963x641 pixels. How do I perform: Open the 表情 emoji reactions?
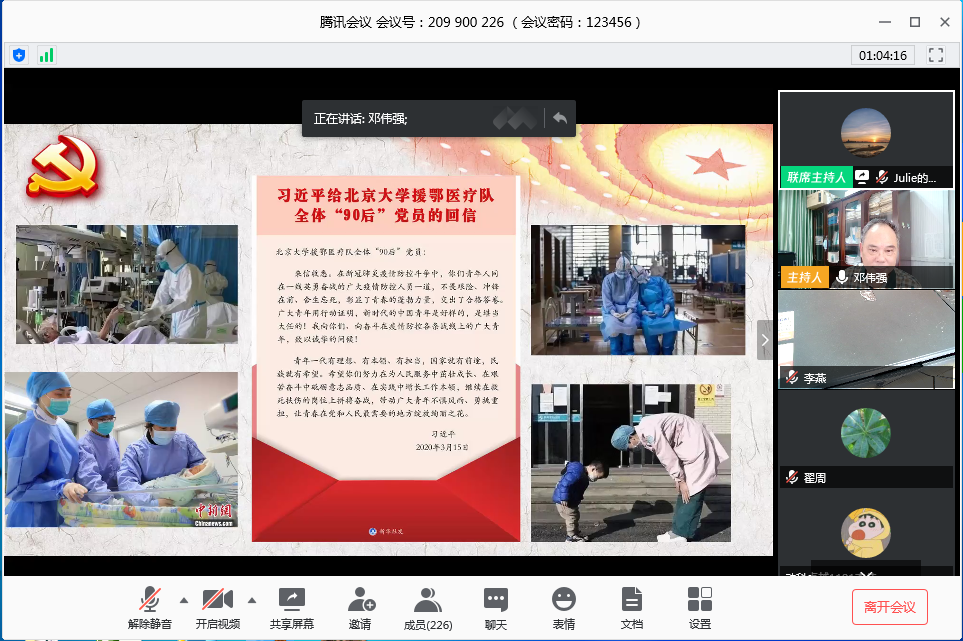click(564, 607)
